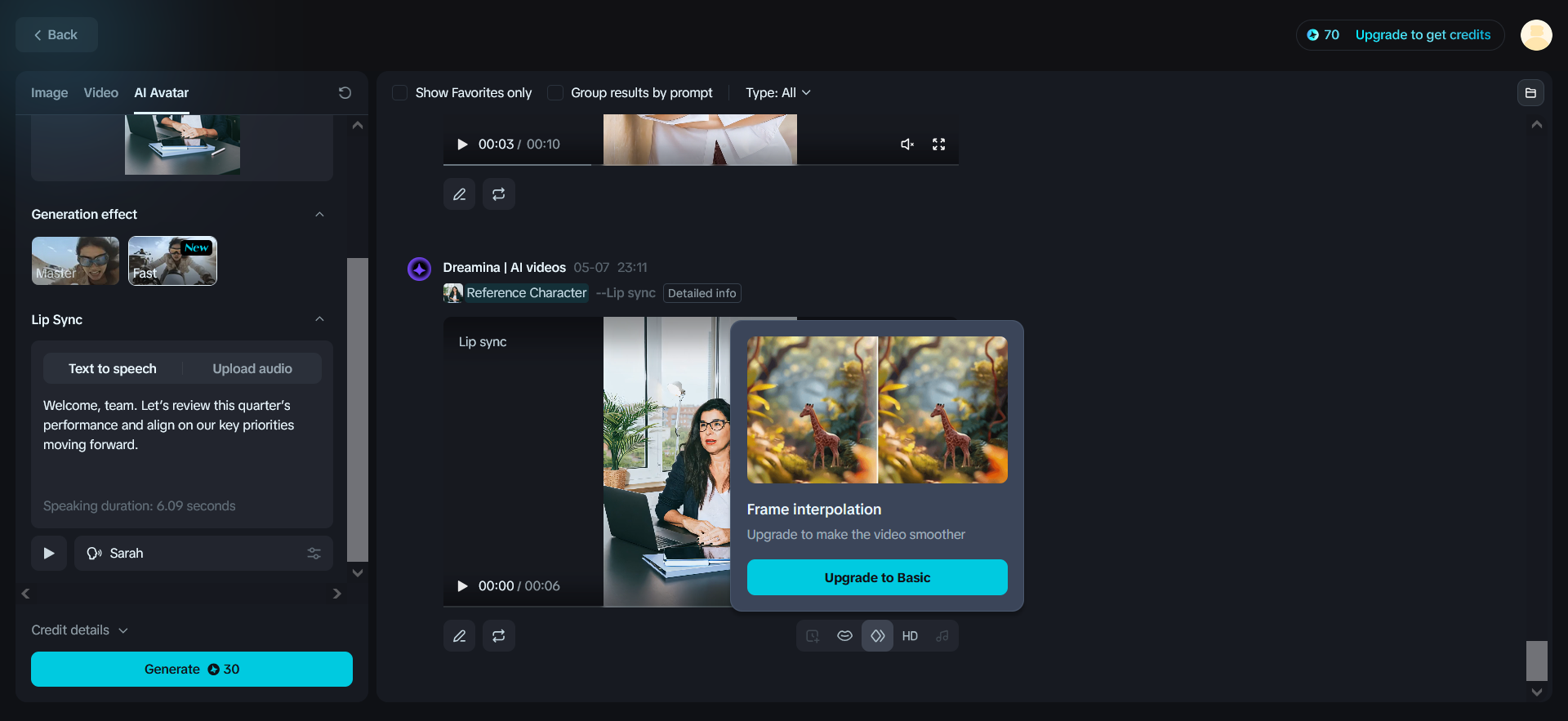1568x721 pixels.
Task: Click the Back button
Action: click(56, 35)
